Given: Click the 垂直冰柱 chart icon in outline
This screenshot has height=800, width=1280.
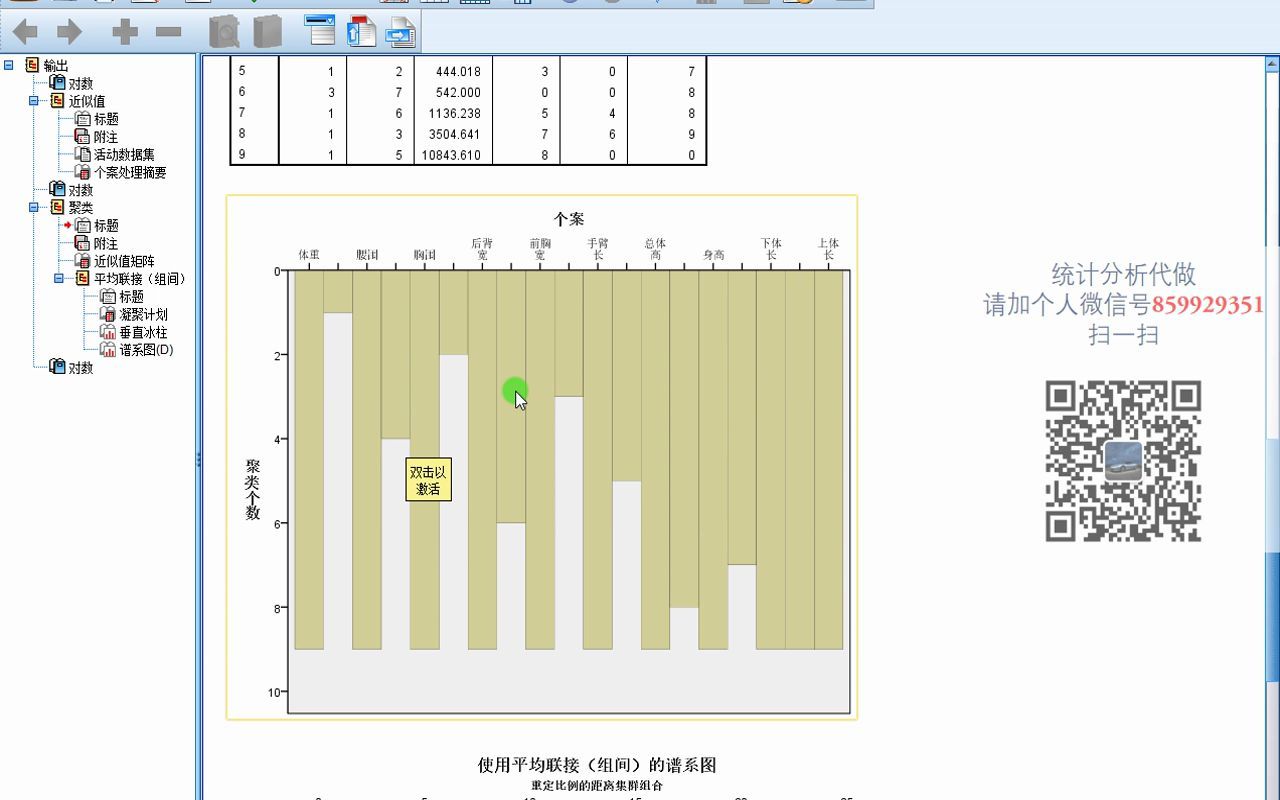Looking at the screenshot, I should 109,333.
